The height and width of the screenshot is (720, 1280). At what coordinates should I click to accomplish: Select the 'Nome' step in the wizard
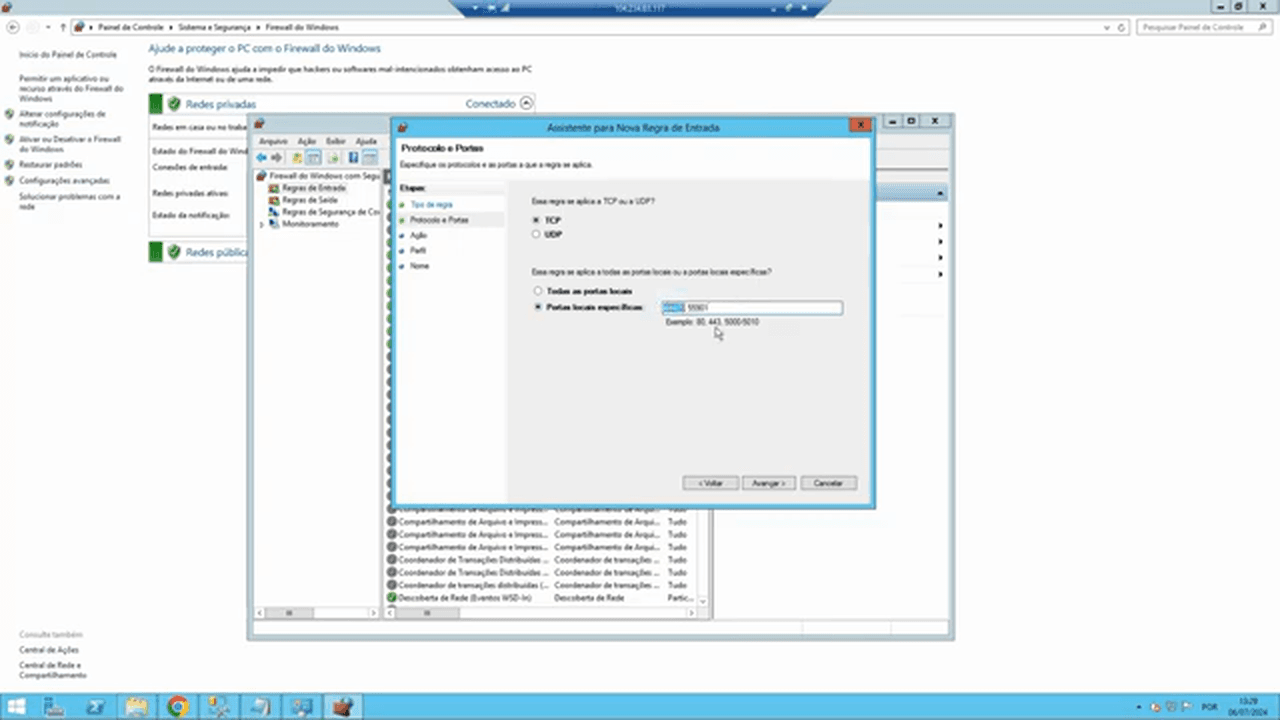coord(419,266)
